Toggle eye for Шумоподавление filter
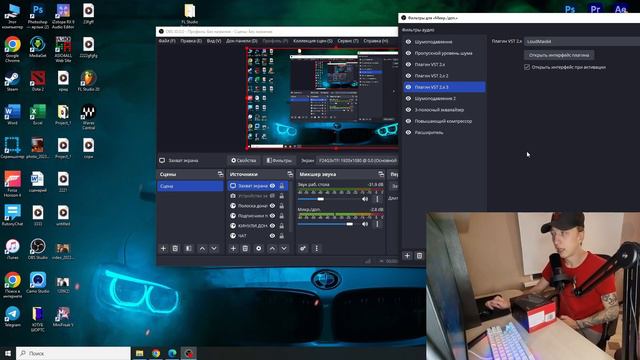 pos(408,42)
